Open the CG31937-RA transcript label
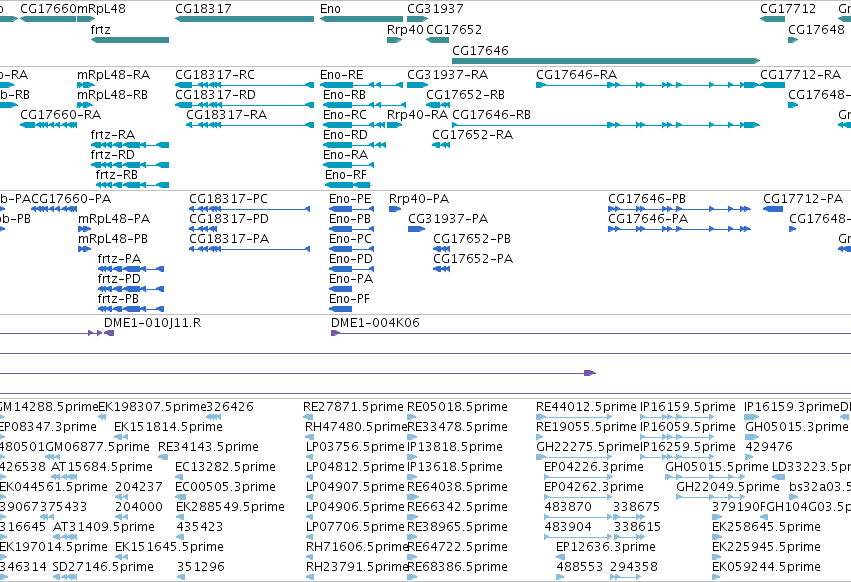Image resolution: width=851 pixels, height=582 pixels. click(447, 74)
